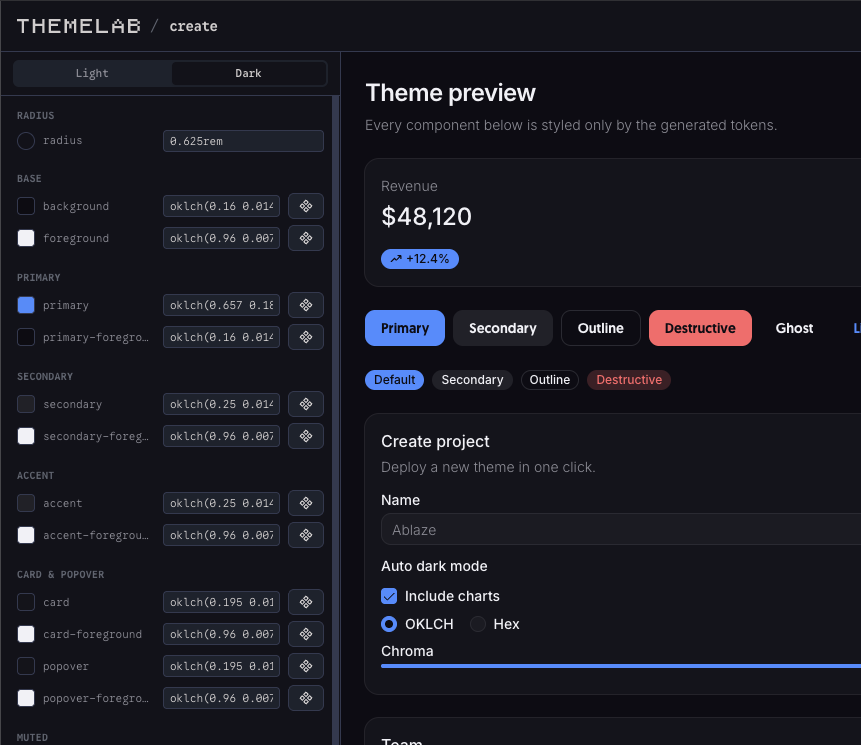Edit the primary oklch value field

(221, 305)
